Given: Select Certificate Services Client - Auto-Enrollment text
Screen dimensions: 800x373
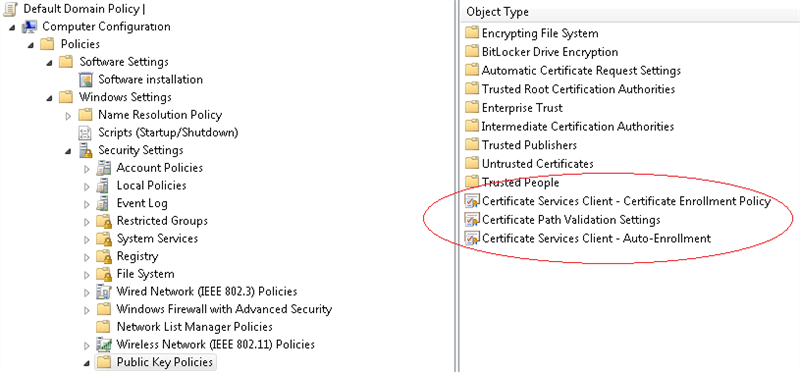Looking at the screenshot, I should (x=596, y=238).
